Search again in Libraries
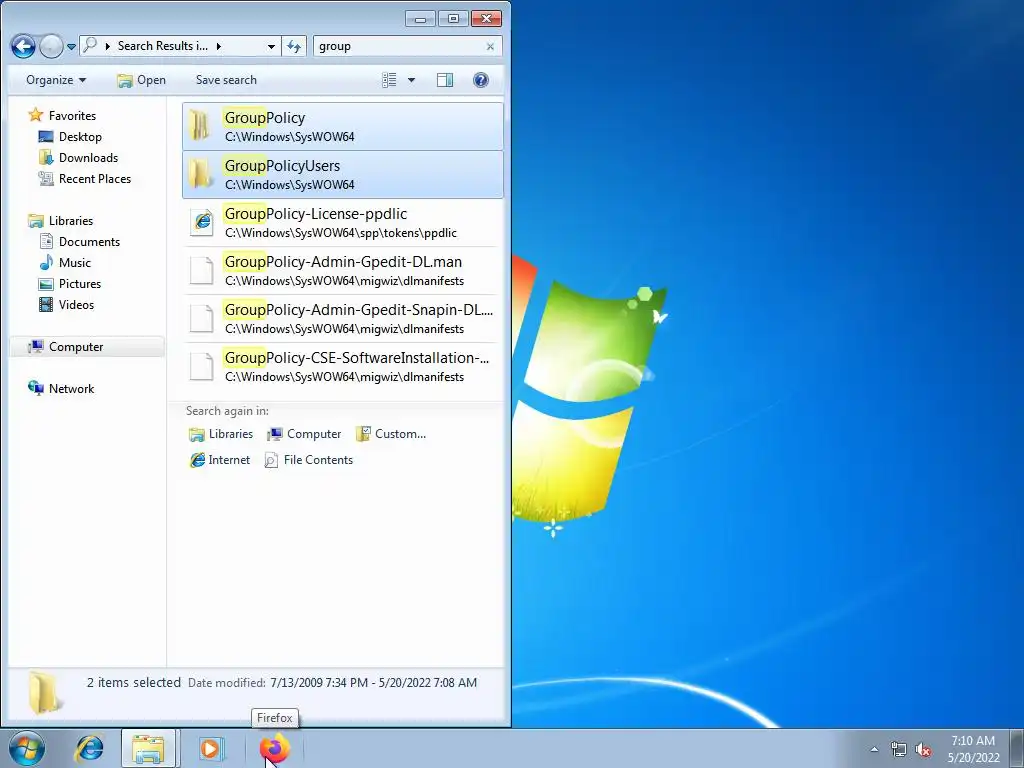Screen dimensions: 1024x768 [221, 434]
